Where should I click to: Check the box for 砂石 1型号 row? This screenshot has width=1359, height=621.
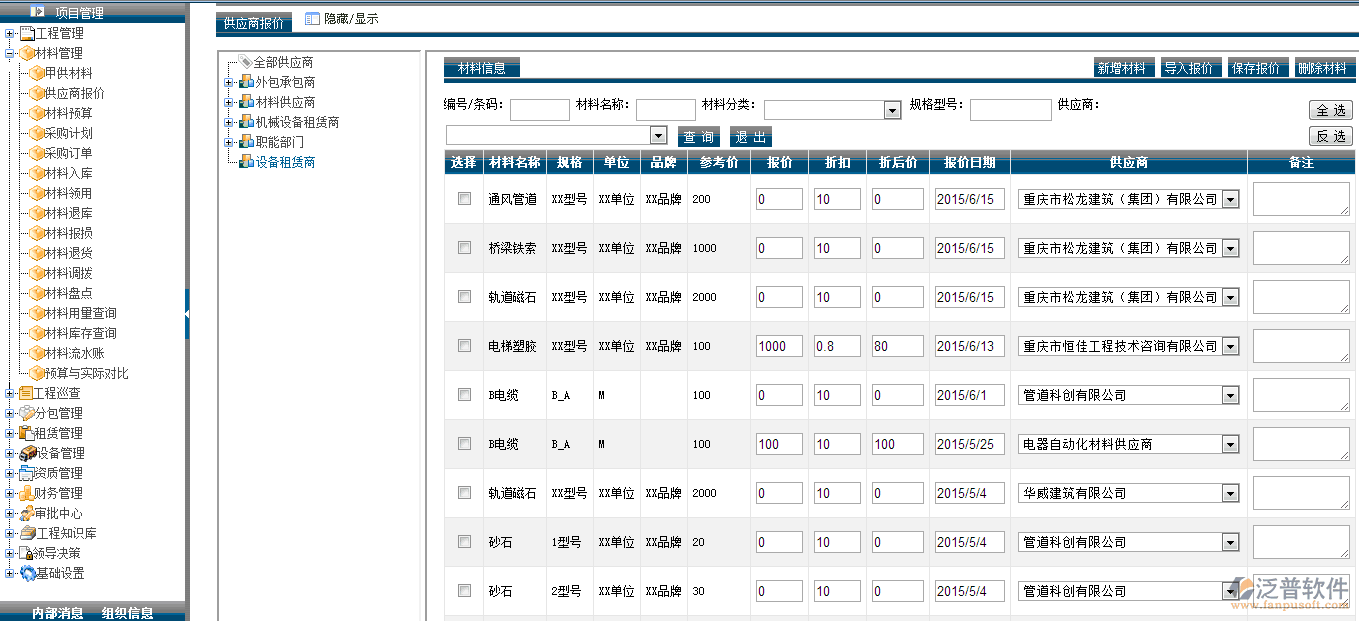[464, 541]
